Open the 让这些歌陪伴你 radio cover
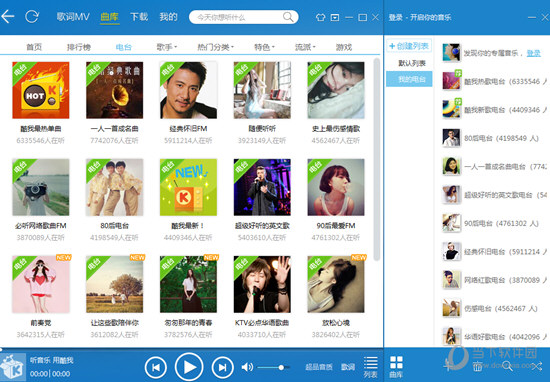The image size is (550, 382). tap(114, 284)
